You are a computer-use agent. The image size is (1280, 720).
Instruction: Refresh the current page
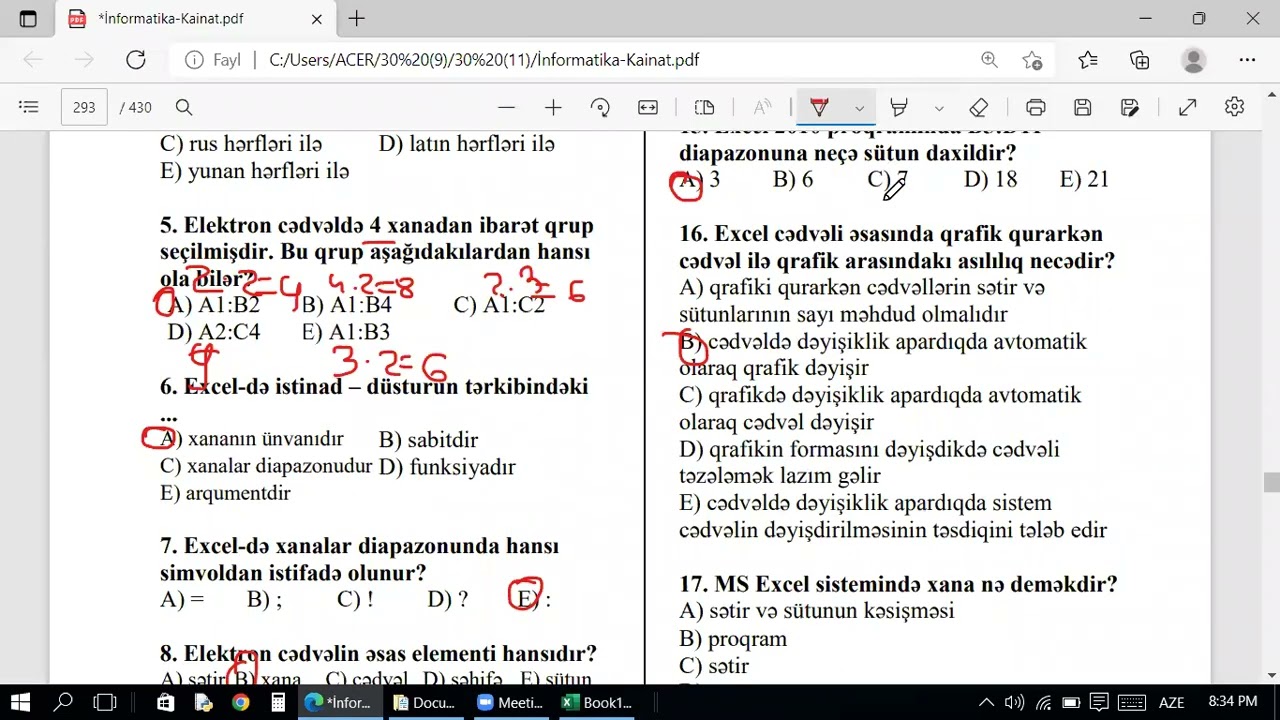tap(136, 60)
